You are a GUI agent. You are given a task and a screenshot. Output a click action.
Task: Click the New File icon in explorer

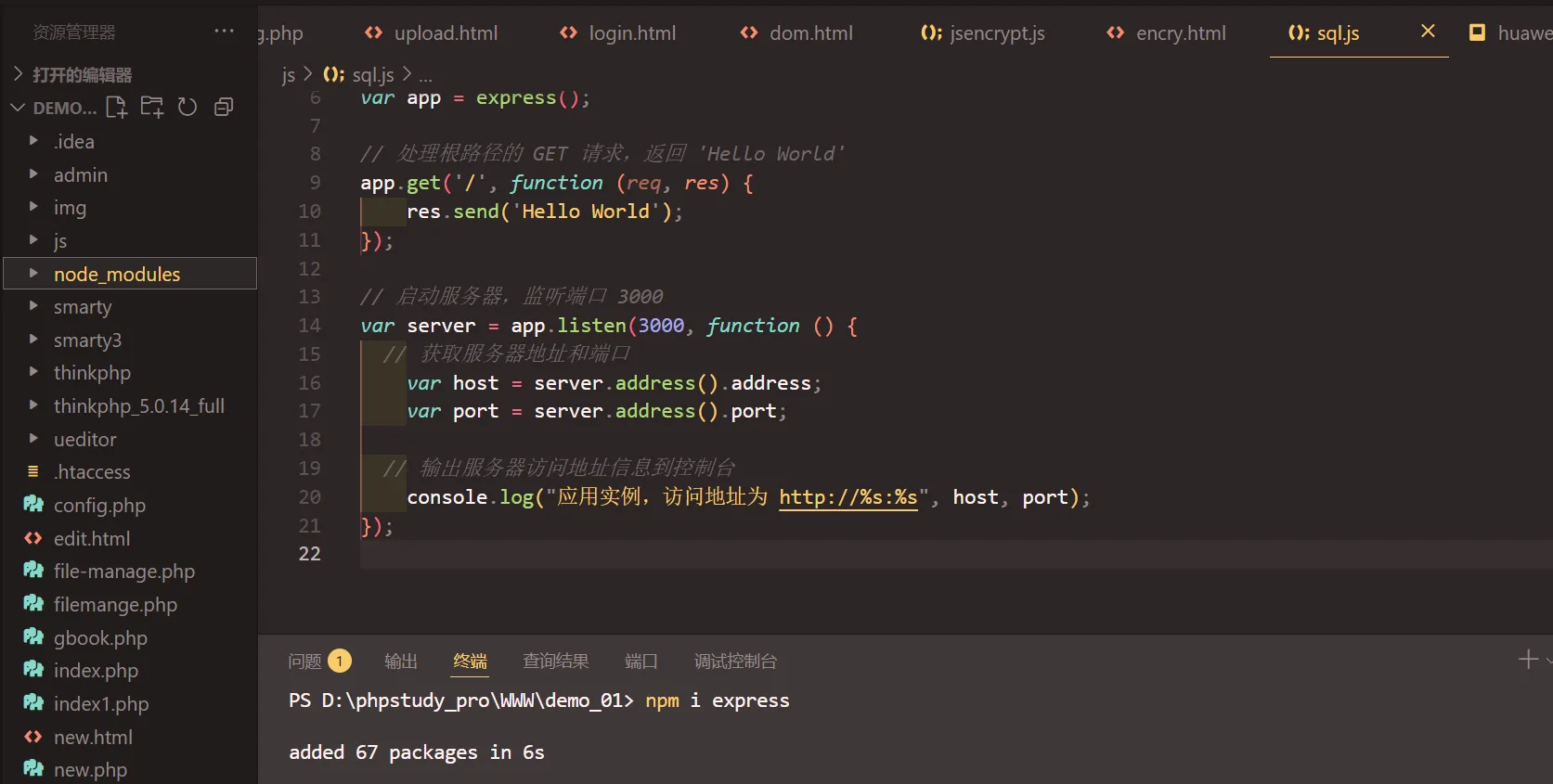click(116, 108)
